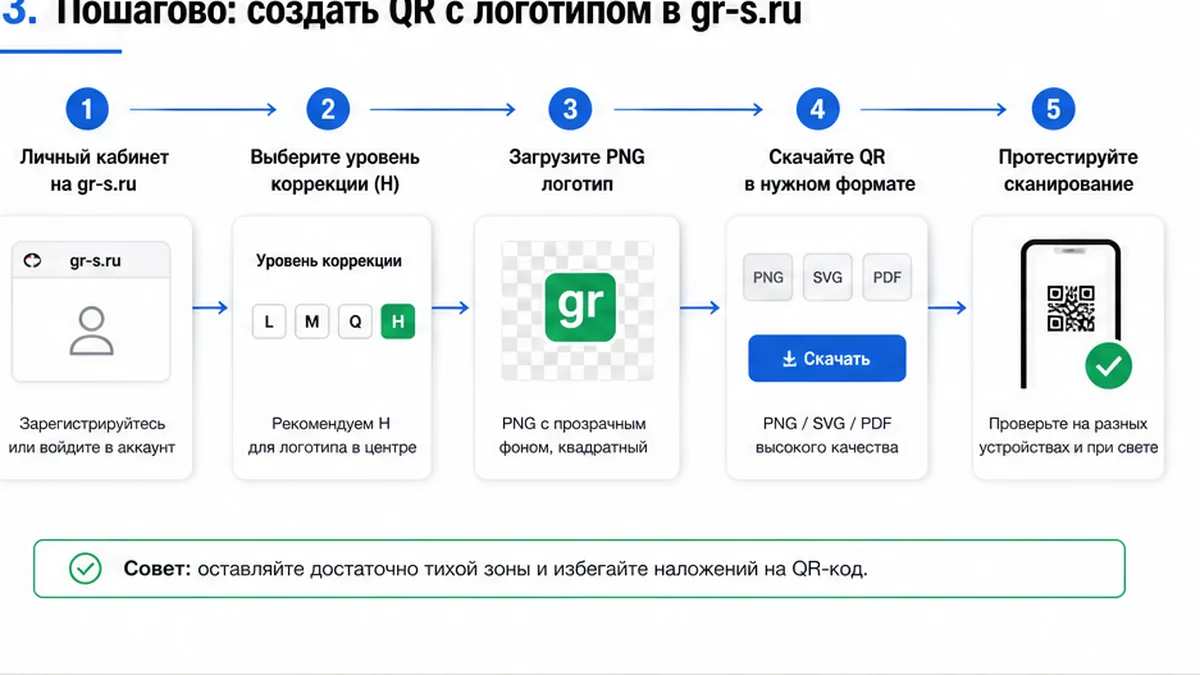Click the blue Скачать button
The width and height of the screenshot is (1200, 675).
click(827, 359)
